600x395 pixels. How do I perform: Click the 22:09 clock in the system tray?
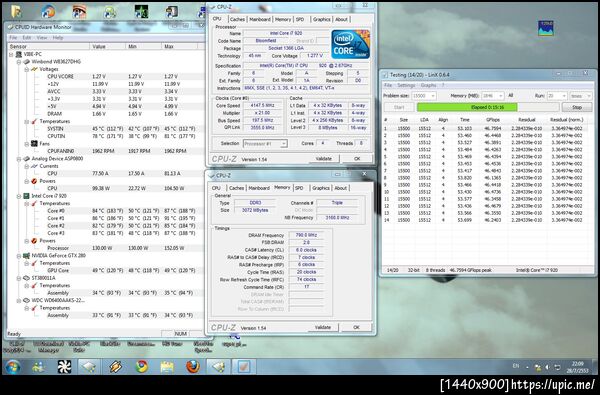coord(578,364)
